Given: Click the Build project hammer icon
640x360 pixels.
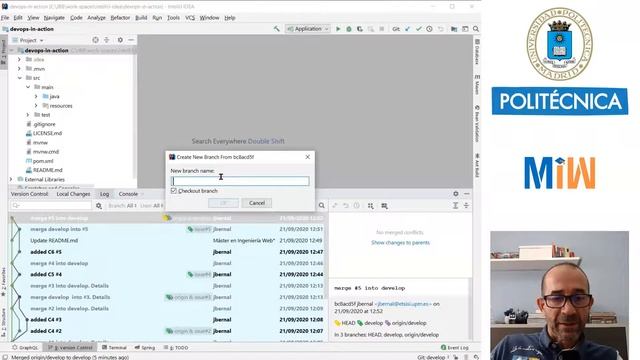Looking at the screenshot, I should [277, 29].
